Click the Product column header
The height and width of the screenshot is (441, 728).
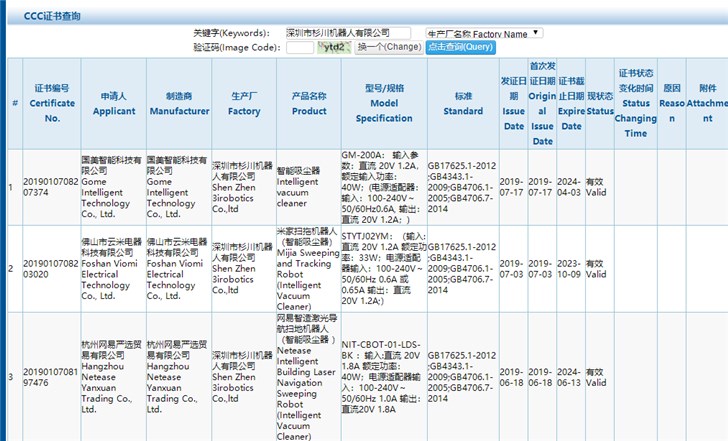[309, 103]
